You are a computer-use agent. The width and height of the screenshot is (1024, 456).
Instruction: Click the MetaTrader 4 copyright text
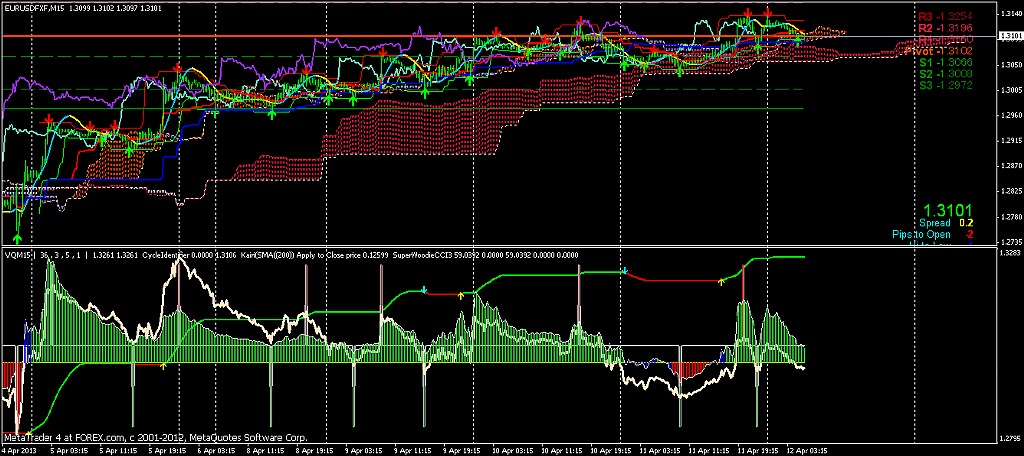[155, 438]
